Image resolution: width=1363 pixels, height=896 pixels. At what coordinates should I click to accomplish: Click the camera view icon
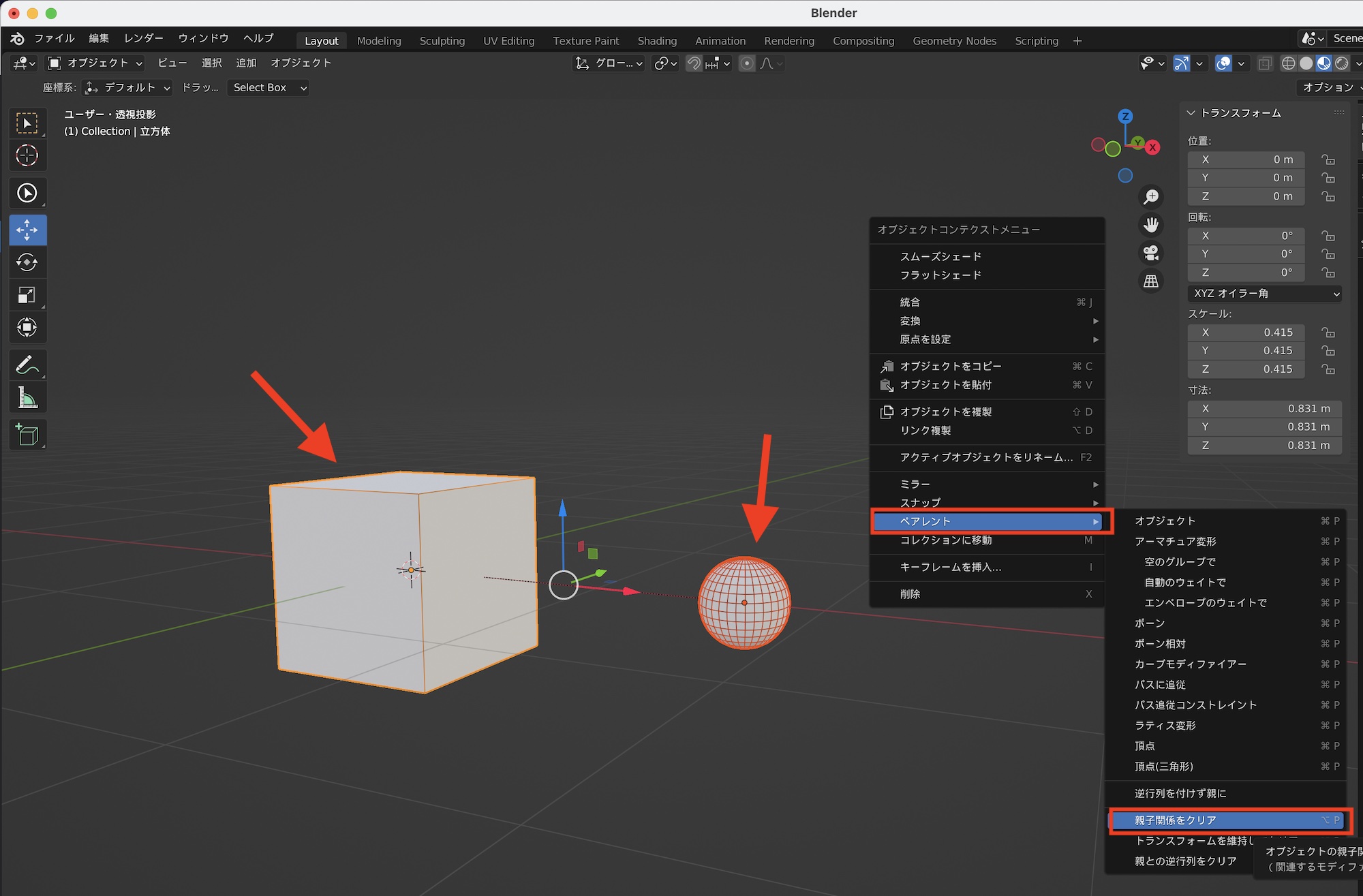pyautogui.click(x=1151, y=253)
